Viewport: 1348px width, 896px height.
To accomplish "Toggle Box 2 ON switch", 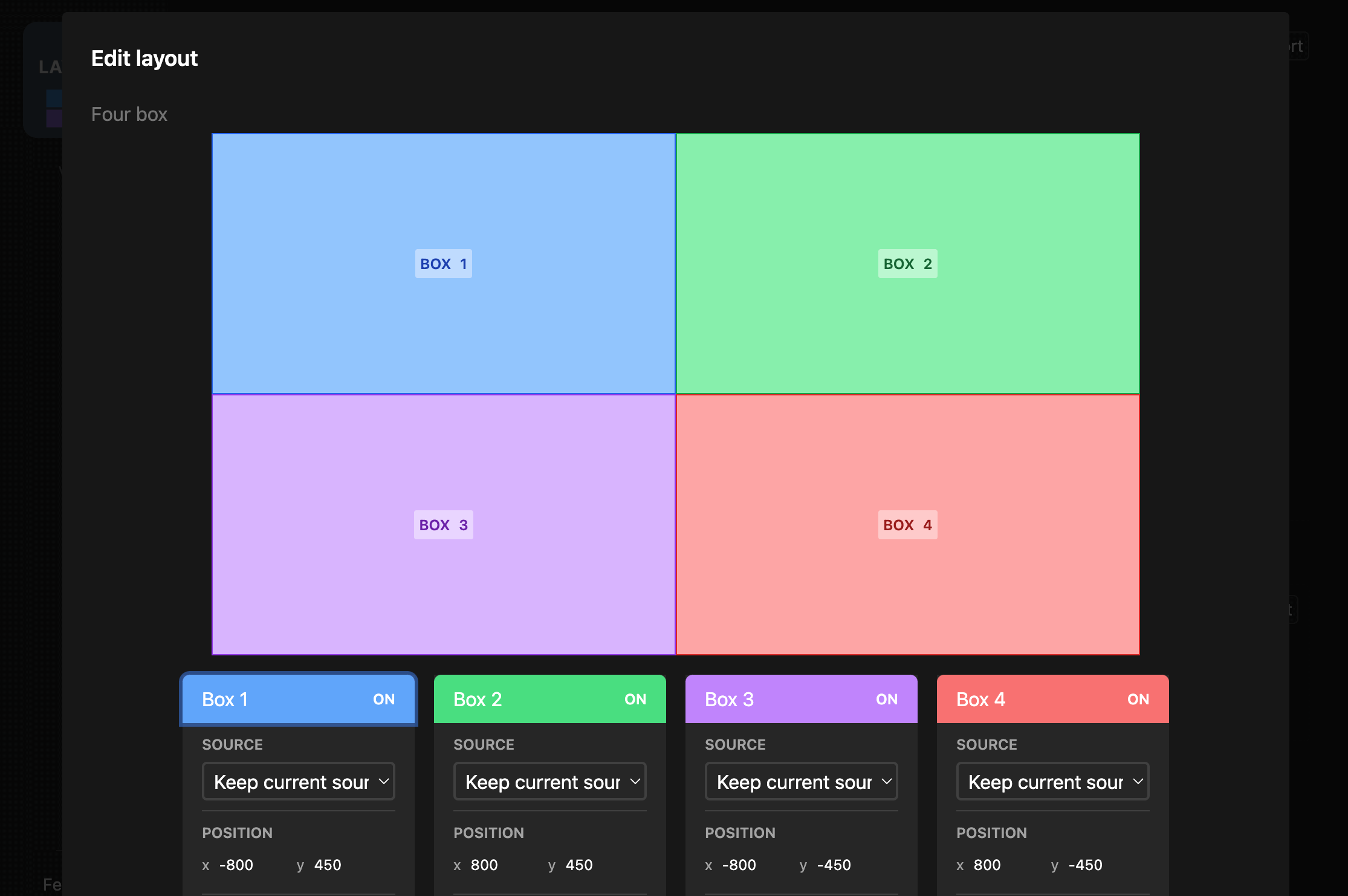I will point(635,700).
